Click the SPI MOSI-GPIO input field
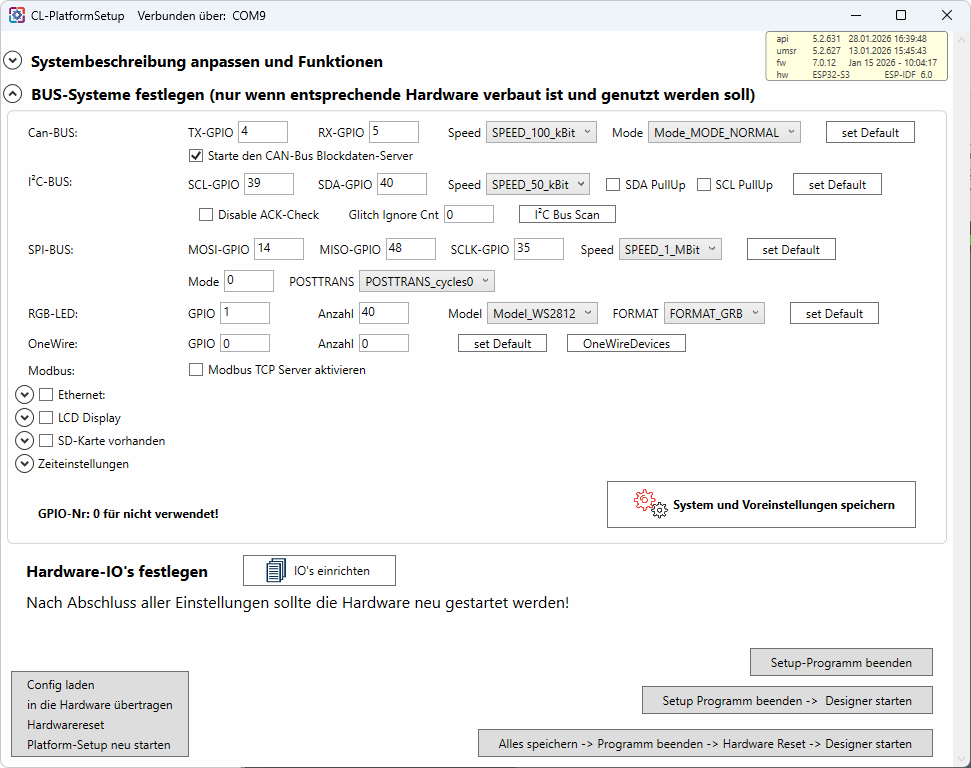Image resolution: width=971 pixels, height=768 pixels. [x=279, y=249]
